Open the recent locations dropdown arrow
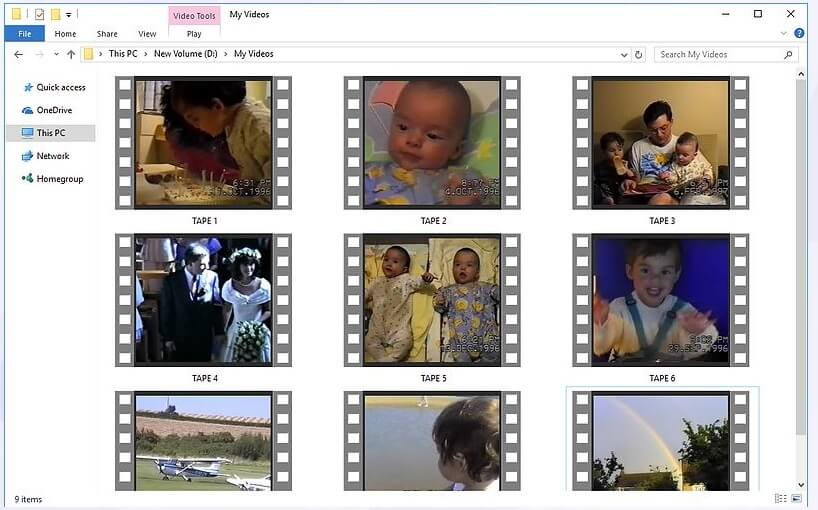 (x=56, y=55)
